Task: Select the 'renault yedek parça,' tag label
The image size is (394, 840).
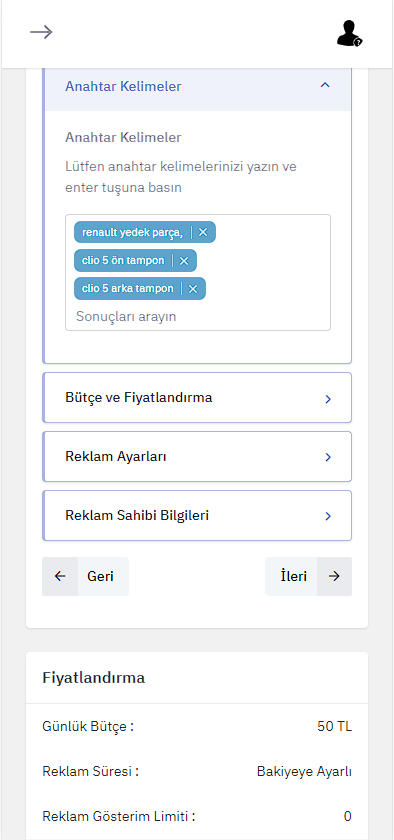Action: 132,232
